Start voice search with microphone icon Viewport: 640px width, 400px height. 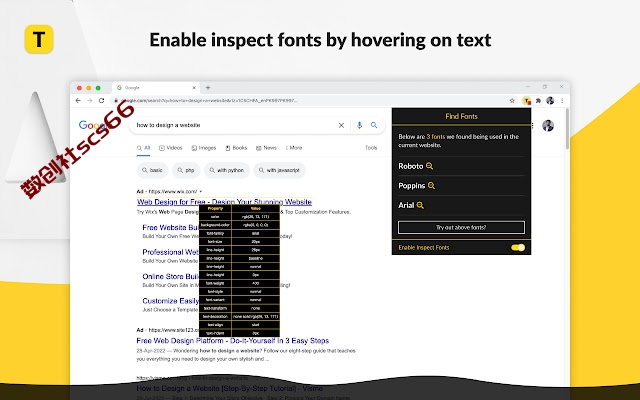coord(359,125)
